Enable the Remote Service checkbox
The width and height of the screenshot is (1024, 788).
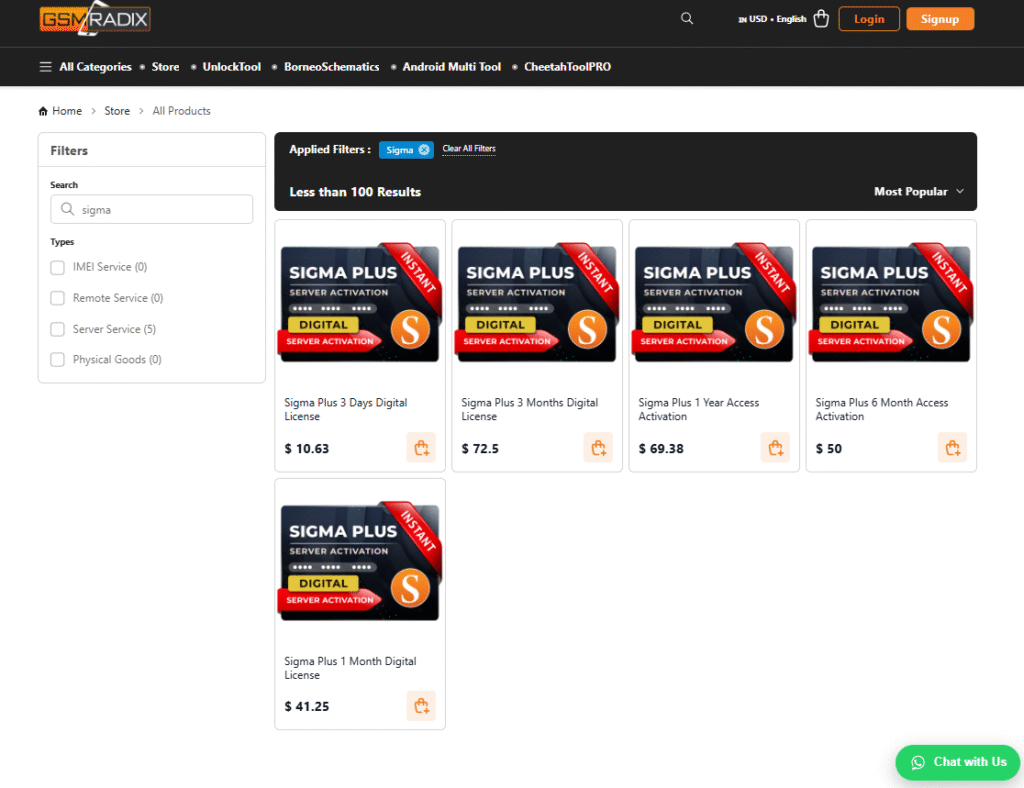coord(58,298)
